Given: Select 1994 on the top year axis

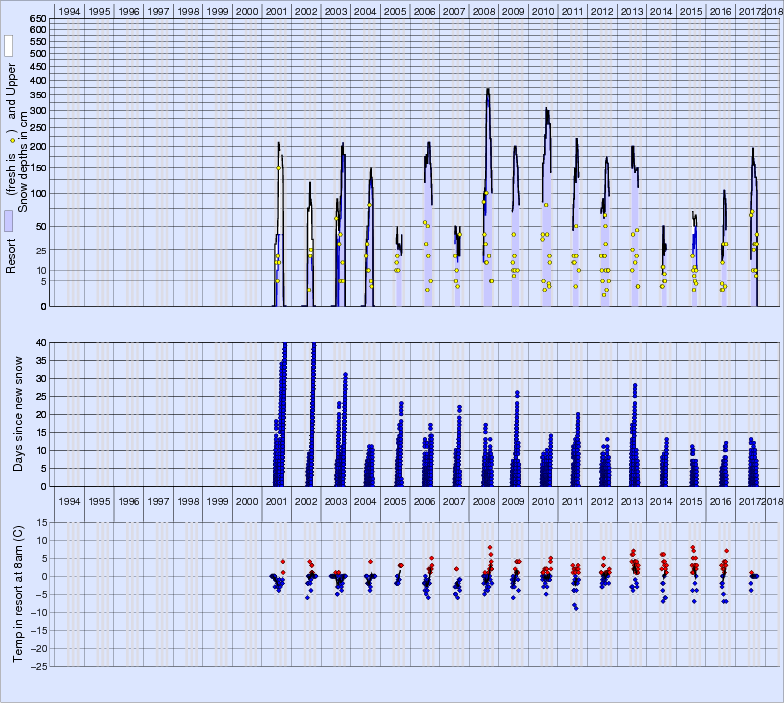Looking at the screenshot, I should [x=68, y=10].
